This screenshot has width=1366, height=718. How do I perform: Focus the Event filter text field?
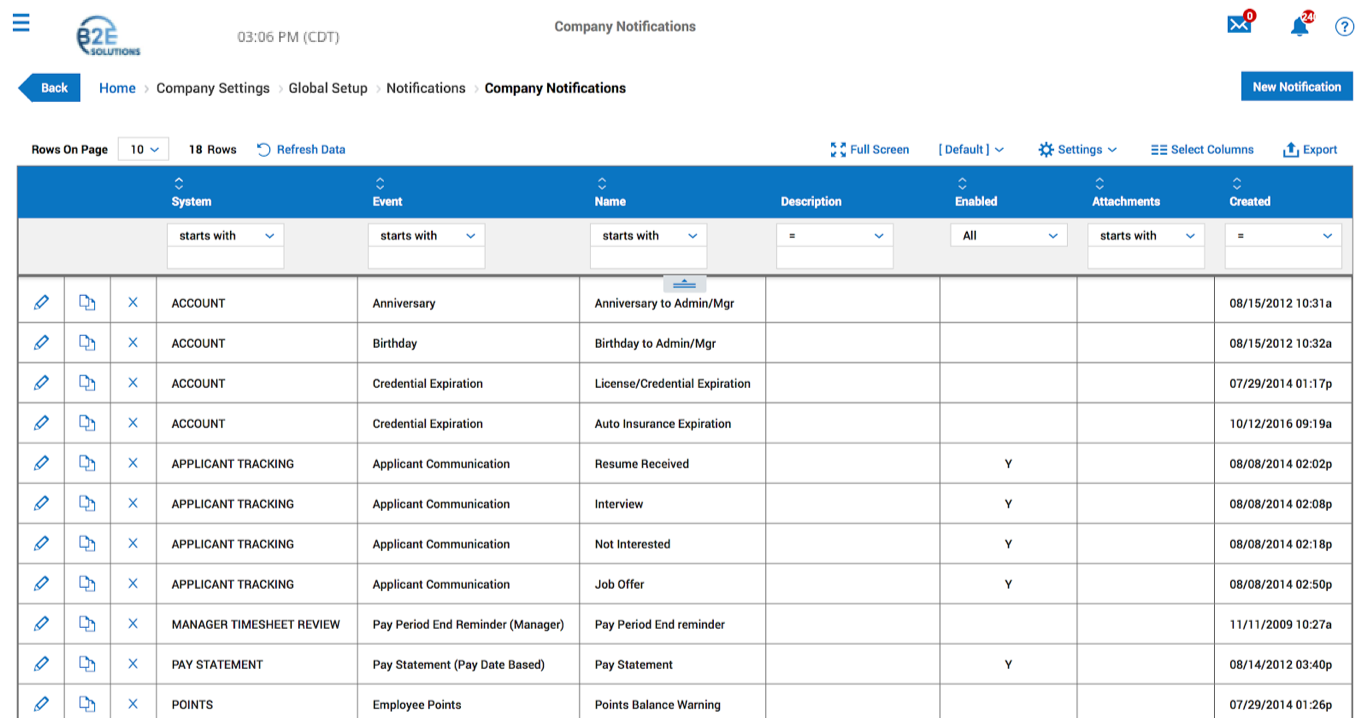[x=426, y=258]
